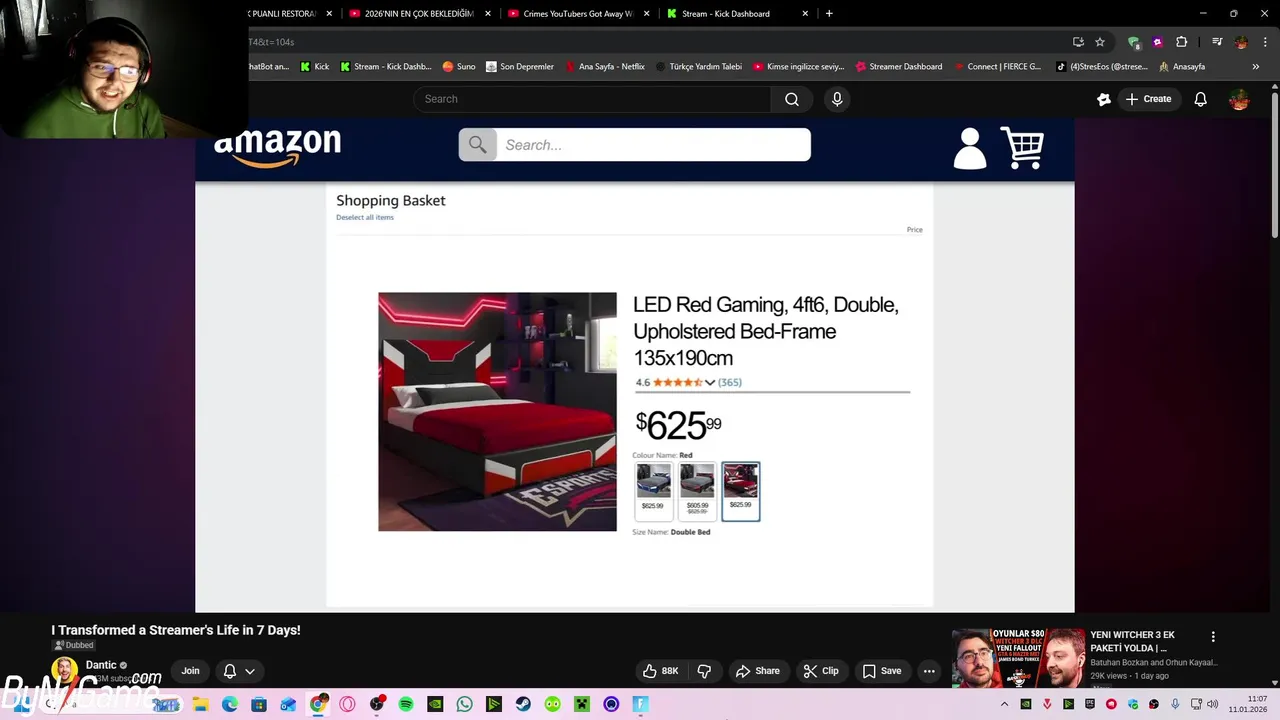1280x720 pixels.
Task: Click the Dantic channel avatar
Action: (x=64, y=670)
